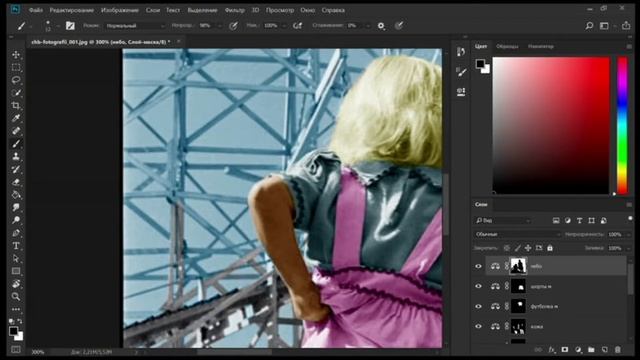Open smoothing options gear
This screenshot has height=360, width=640.
pyautogui.click(x=381, y=26)
